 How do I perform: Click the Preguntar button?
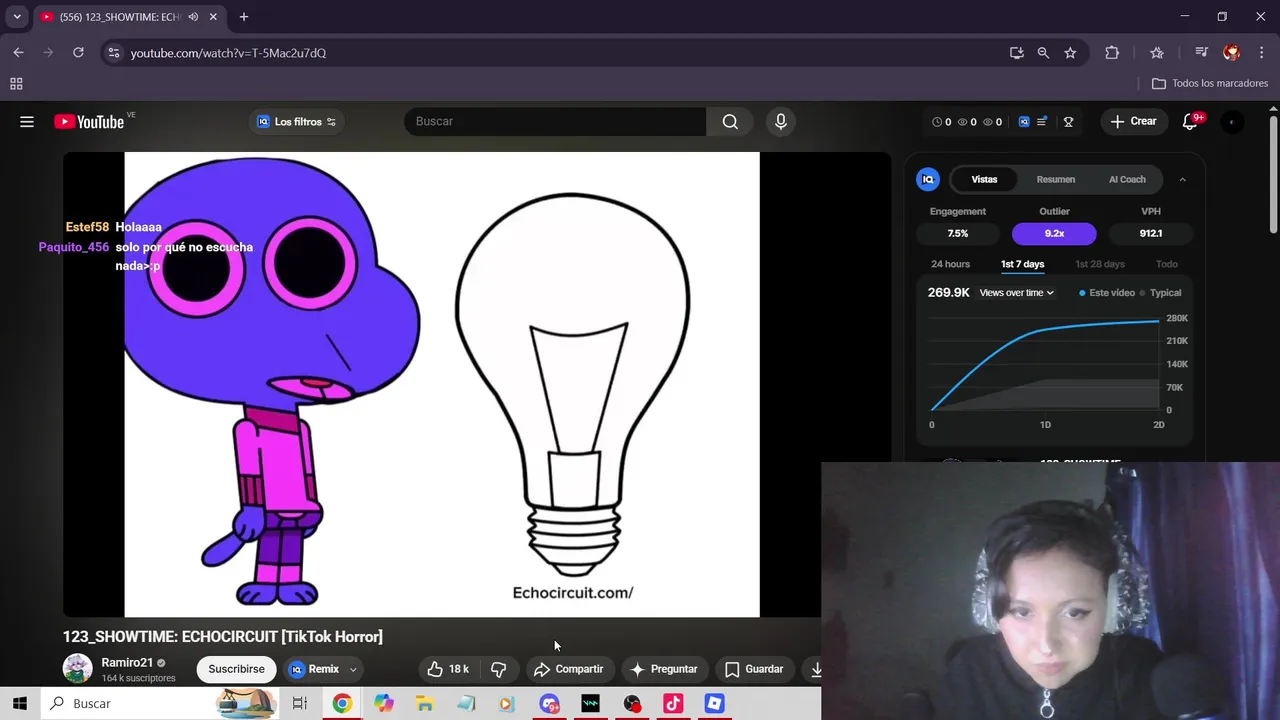664,669
